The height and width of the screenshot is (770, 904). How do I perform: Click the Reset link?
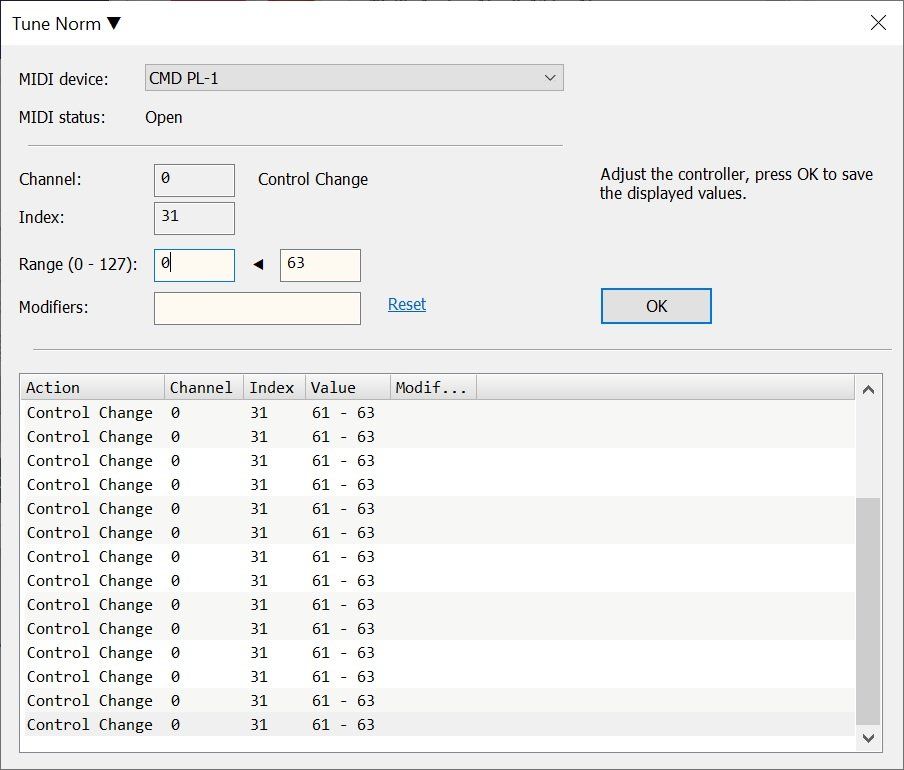tap(407, 304)
